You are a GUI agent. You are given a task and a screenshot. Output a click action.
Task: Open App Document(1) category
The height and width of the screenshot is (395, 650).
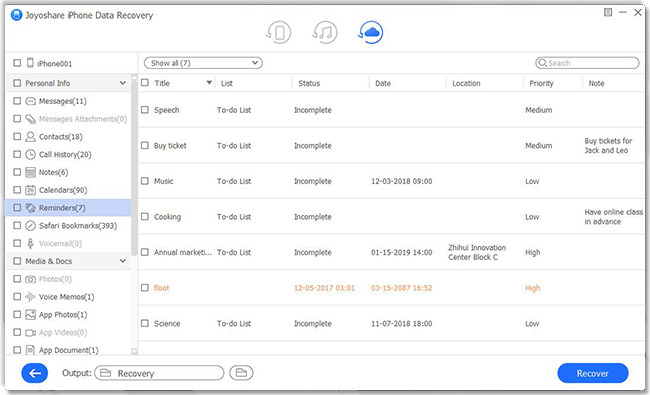coord(69,351)
